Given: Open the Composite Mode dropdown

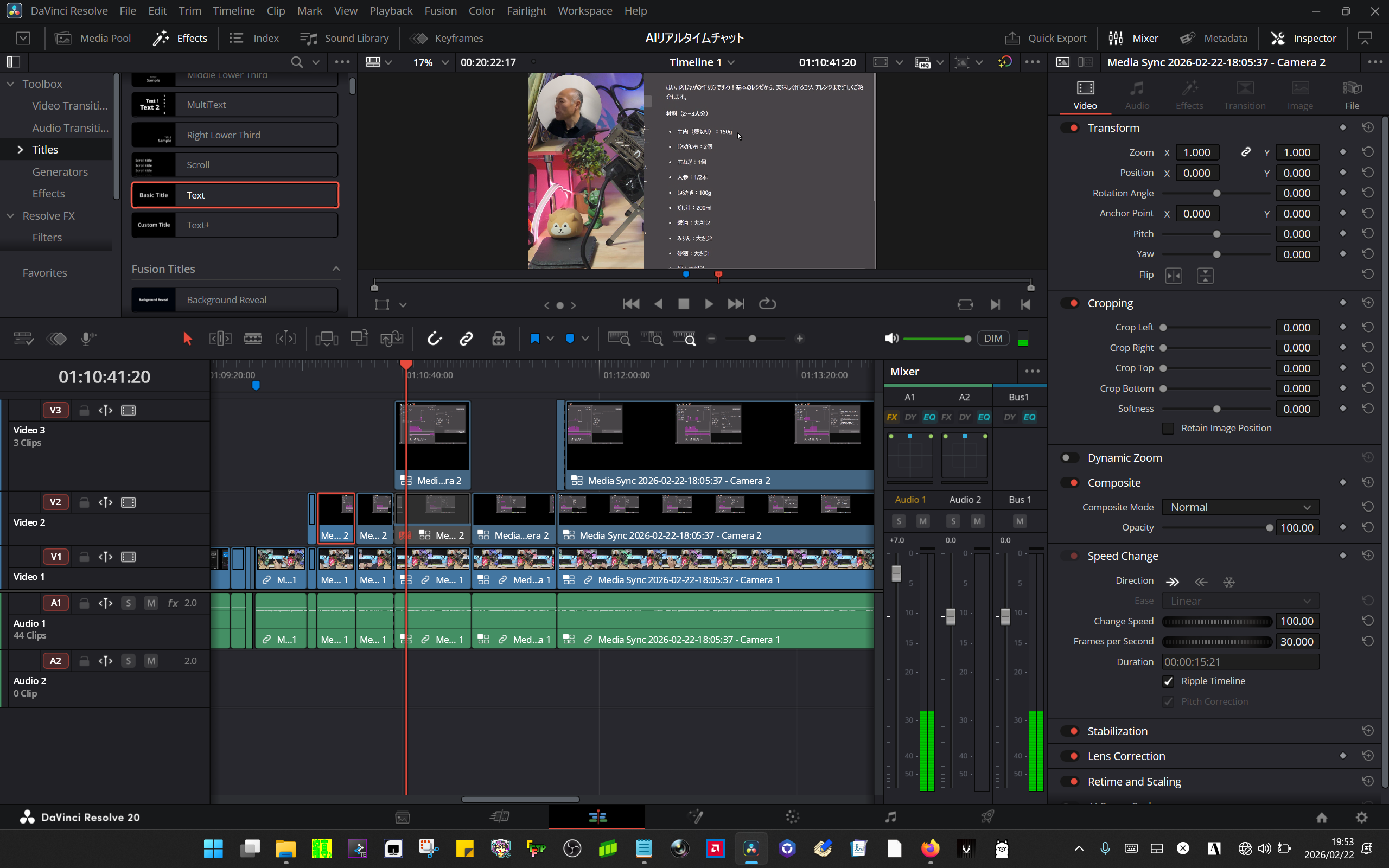Looking at the screenshot, I should point(1240,507).
